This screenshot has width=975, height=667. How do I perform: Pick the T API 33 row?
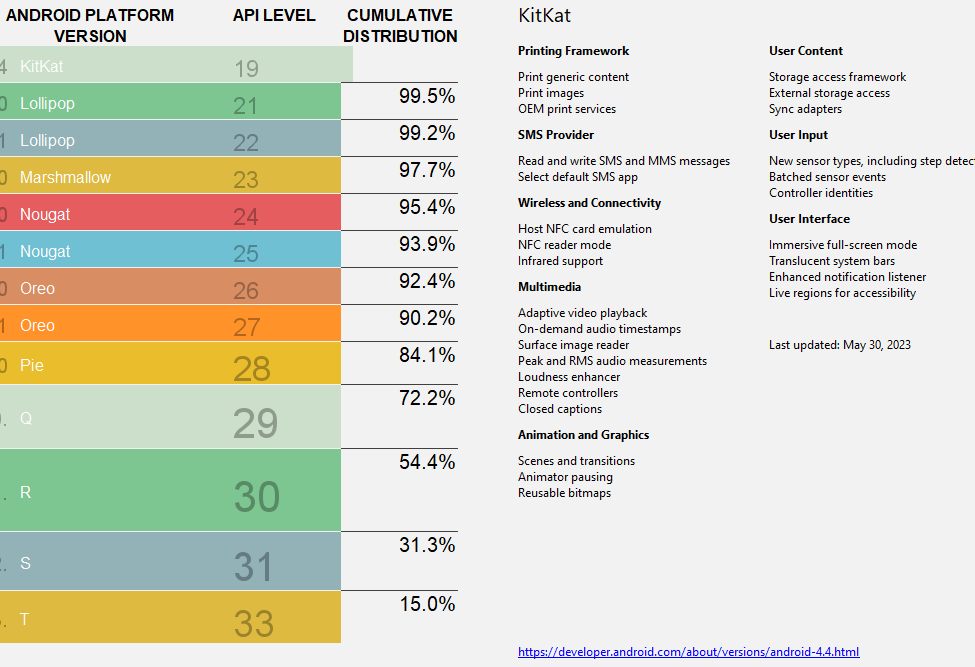point(170,617)
